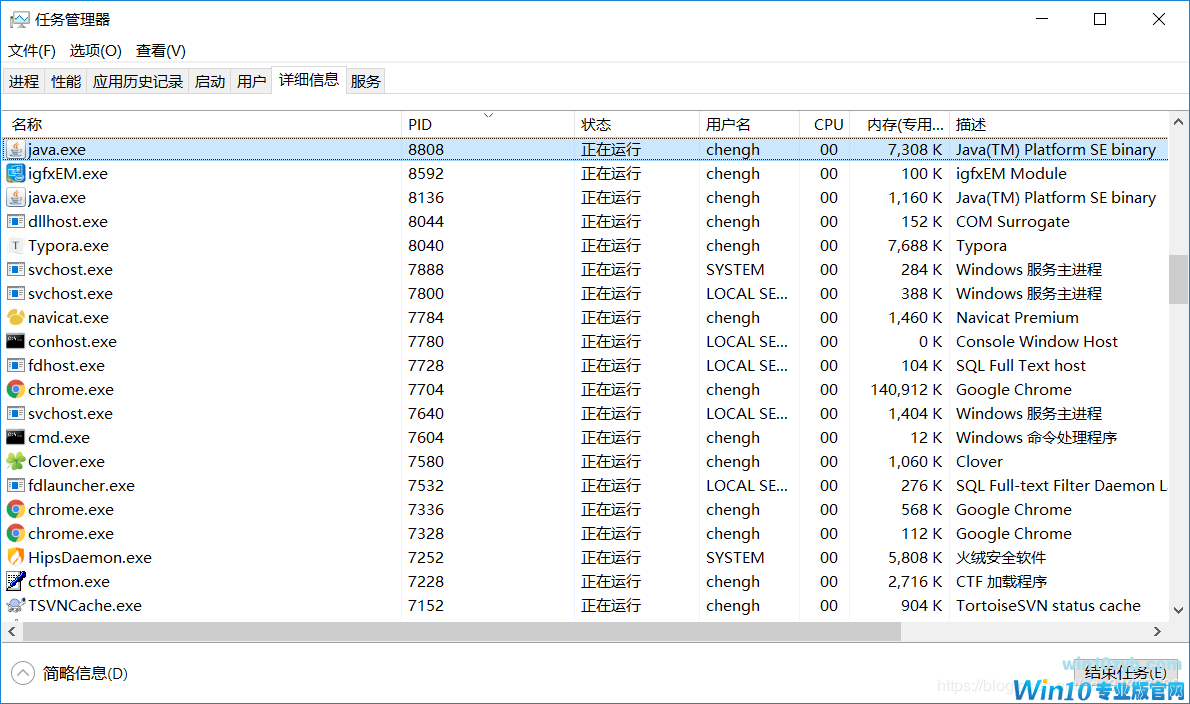Click the Typora.exe process icon
This screenshot has height=704, width=1190.
pyautogui.click(x=16, y=246)
